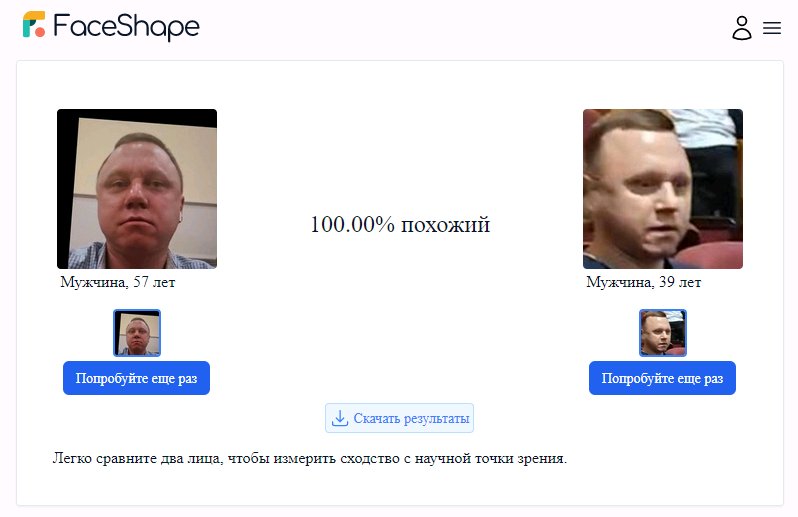Viewport: 798px width, 517px height.
Task: Click the age number 39 under right photo
Action: [x=667, y=281]
